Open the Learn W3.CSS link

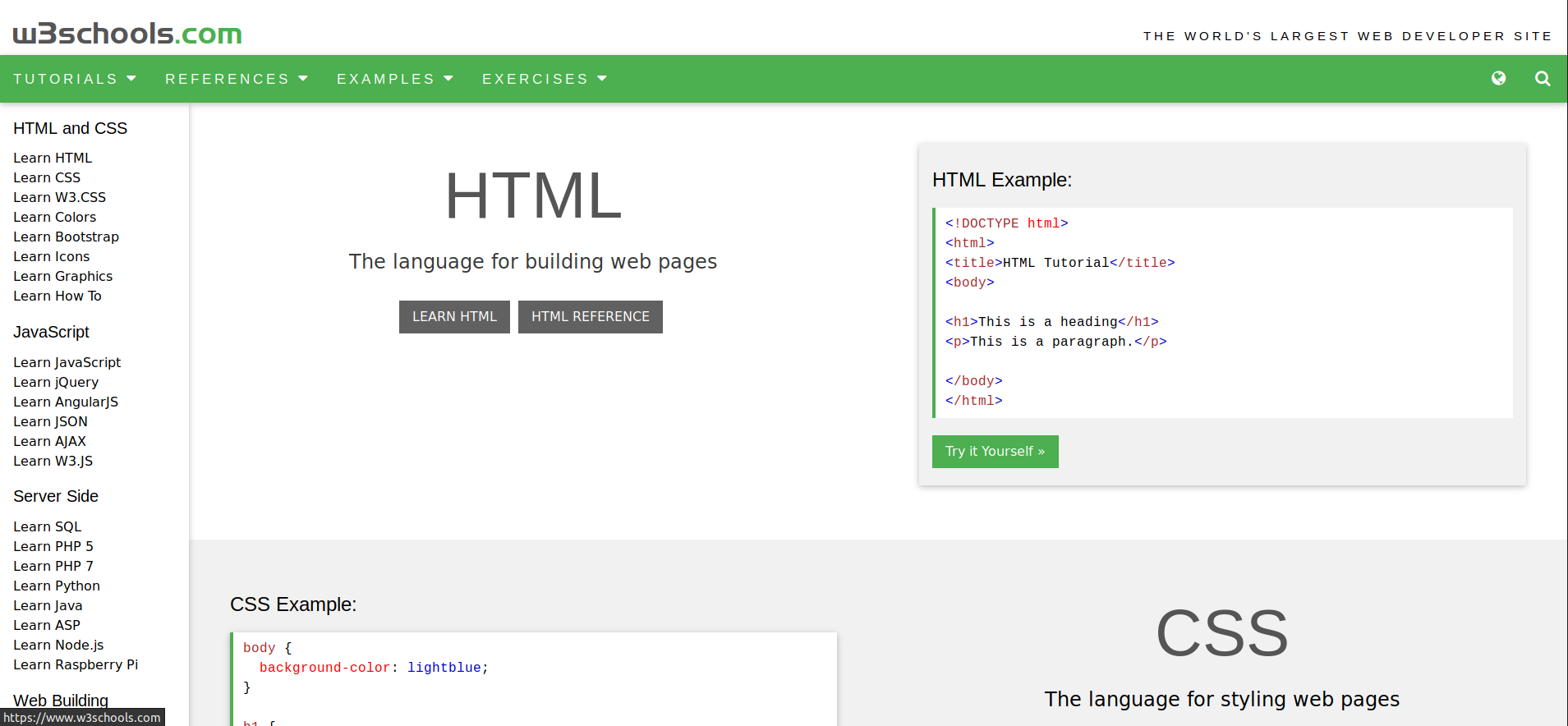pos(59,197)
